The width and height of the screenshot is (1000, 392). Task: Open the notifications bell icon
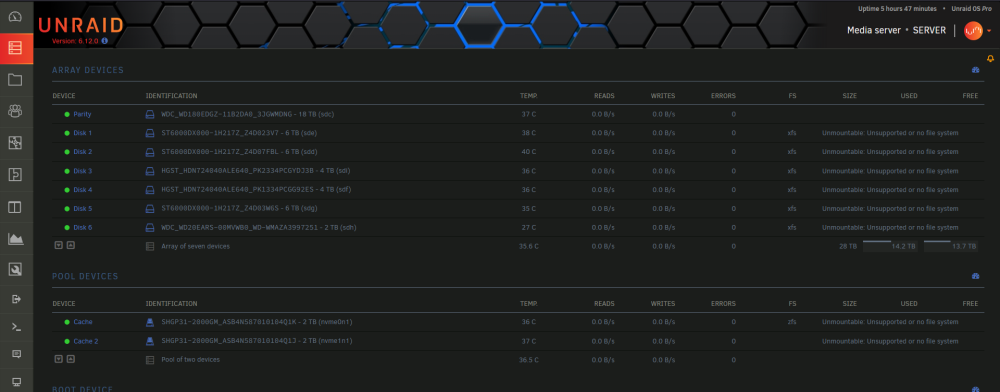tap(990, 59)
